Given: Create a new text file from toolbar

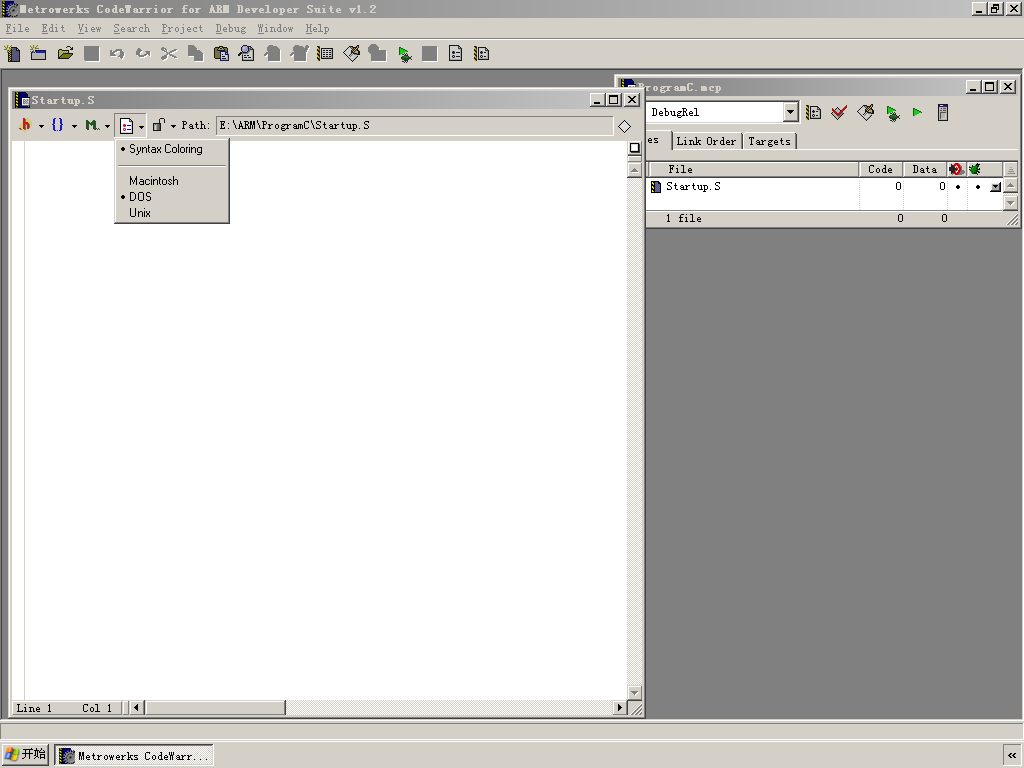Looking at the screenshot, I should pos(12,54).
